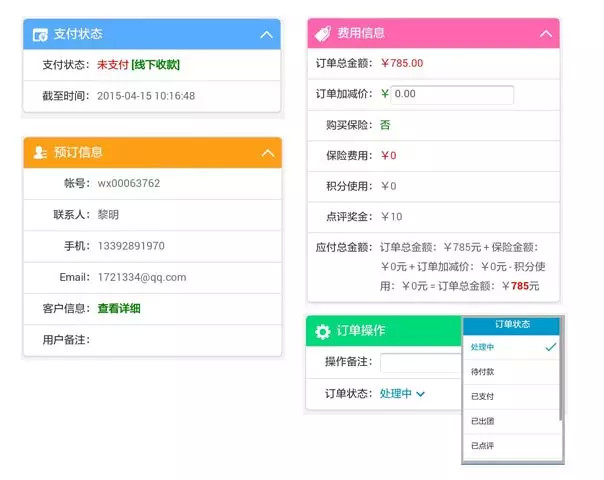This screenshot has height=480, width=604.
Task: Collapse the 费用信息 panel with its chevron
Action: [x=546, y=34]
